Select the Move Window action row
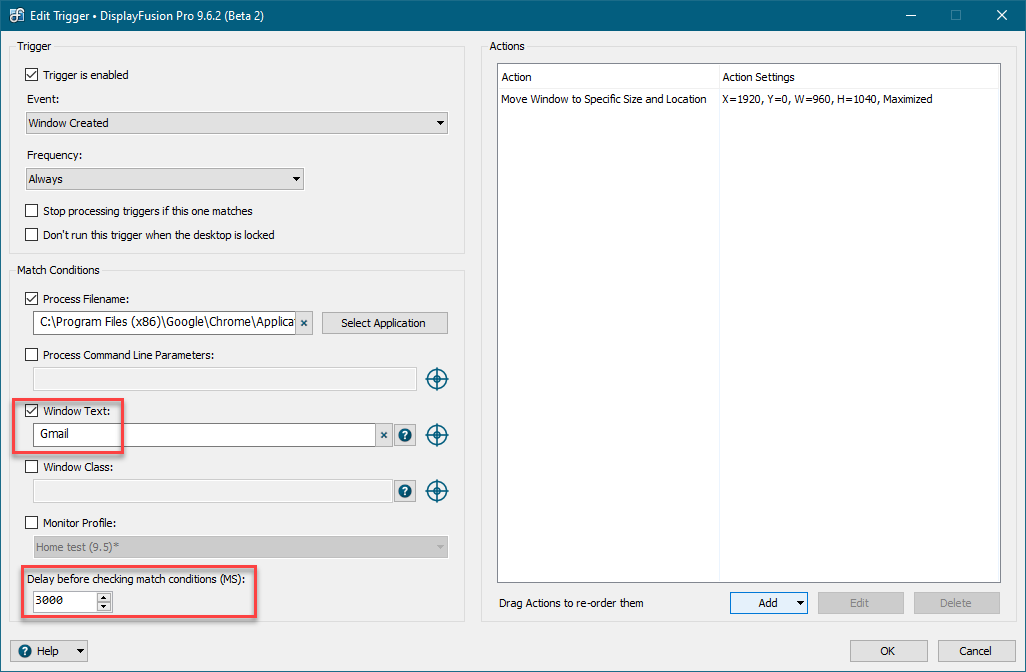This screenshot has width=1026, height=672. point(604,99)
